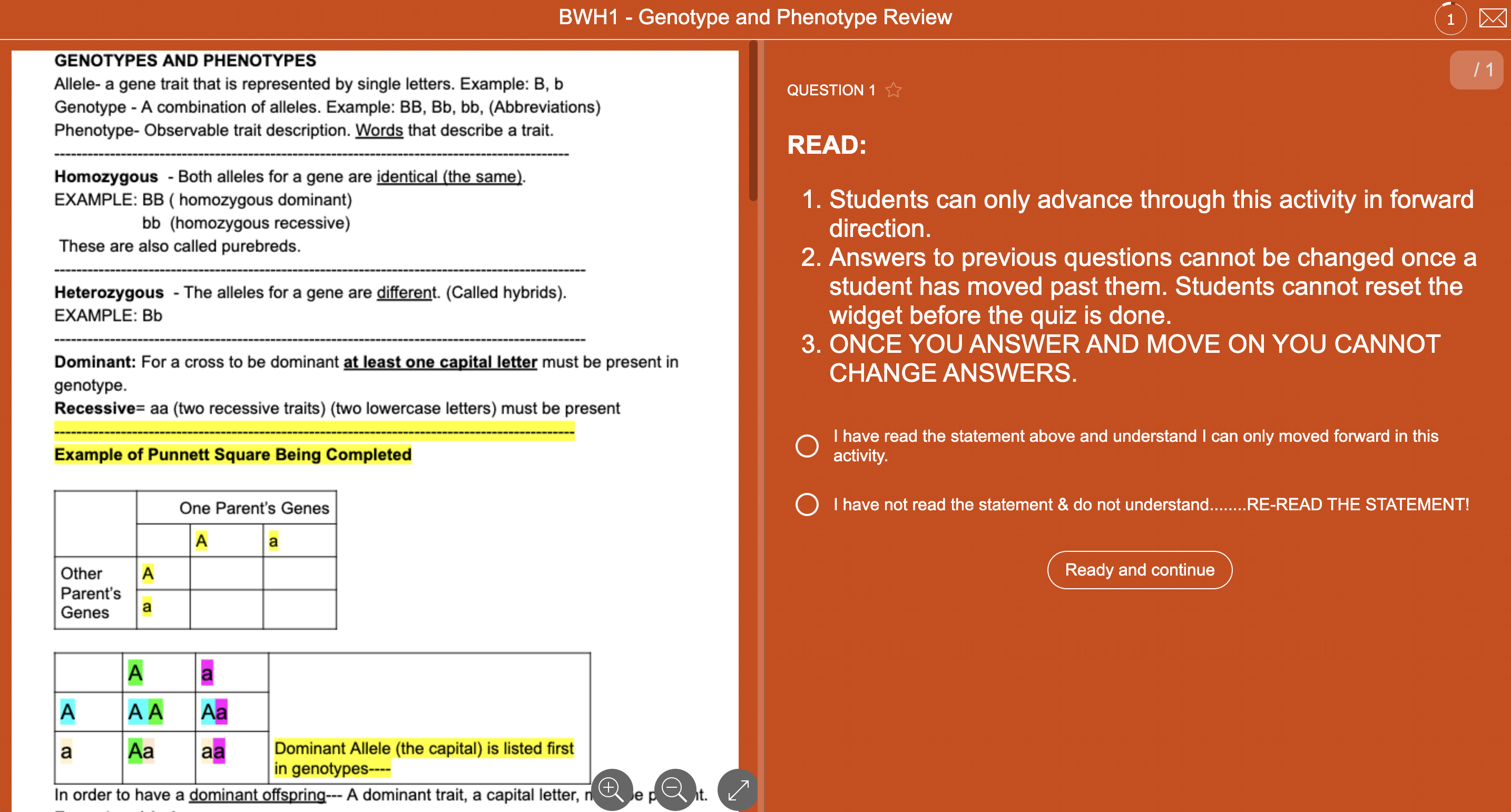Click the QUESTION 1 label
1511x812 pixels.
point(831,90)
